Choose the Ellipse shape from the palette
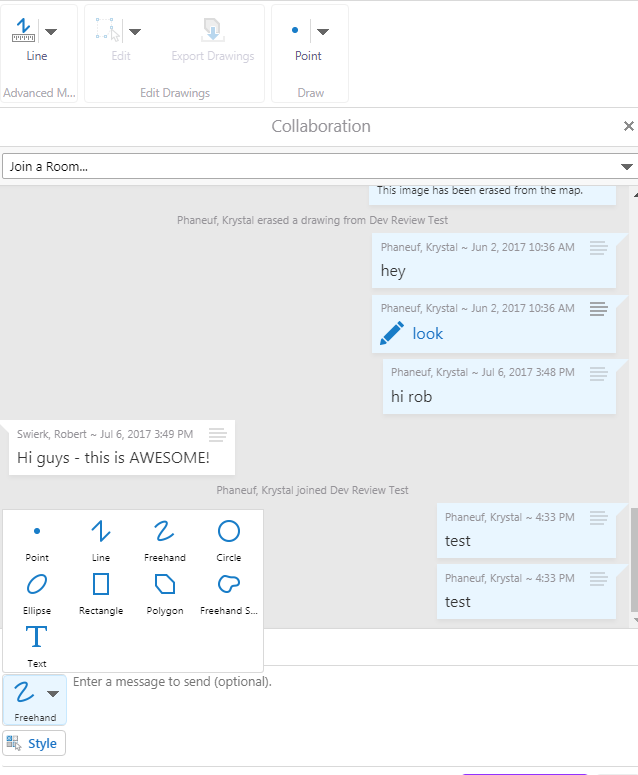 coord(37,594)
